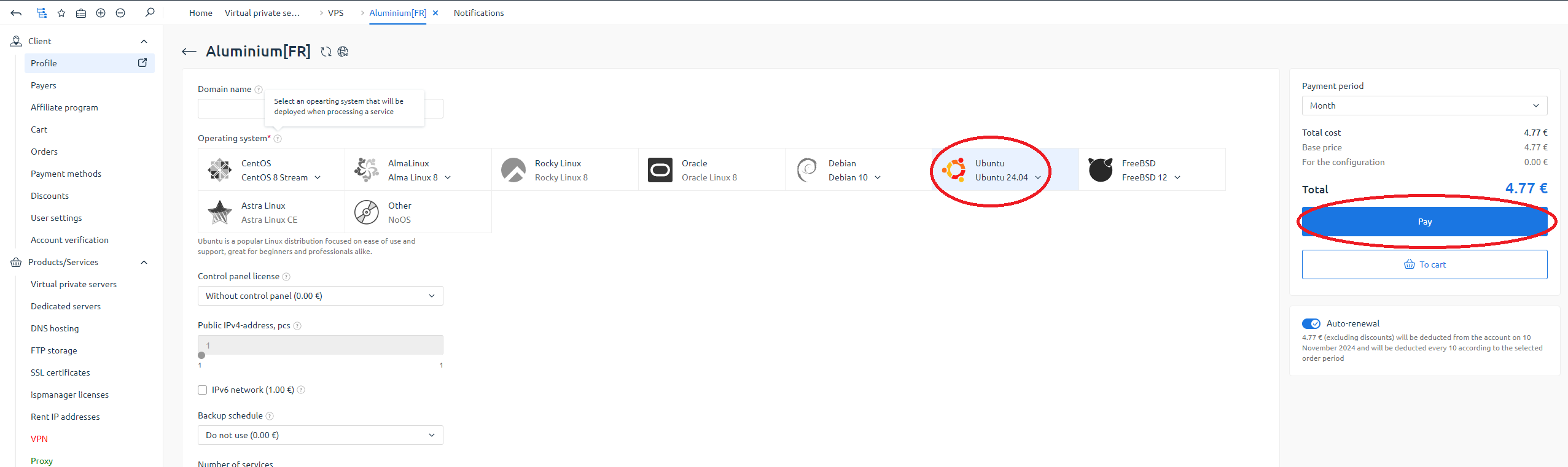1568x467 pixels.
Task: Open Profile in new window icon
Action: 142,63
